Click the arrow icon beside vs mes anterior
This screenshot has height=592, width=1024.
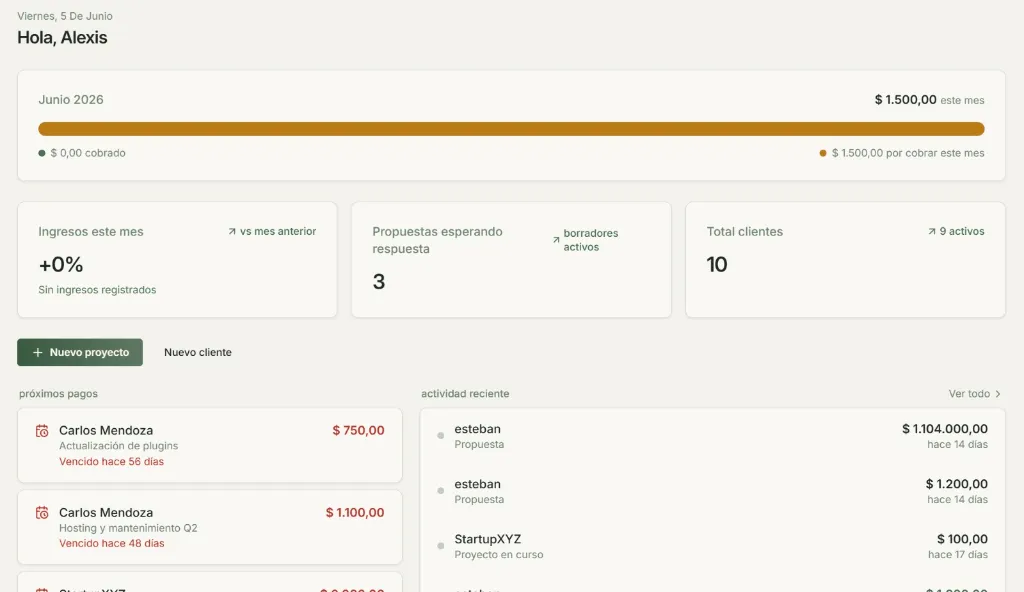point(232,231)
